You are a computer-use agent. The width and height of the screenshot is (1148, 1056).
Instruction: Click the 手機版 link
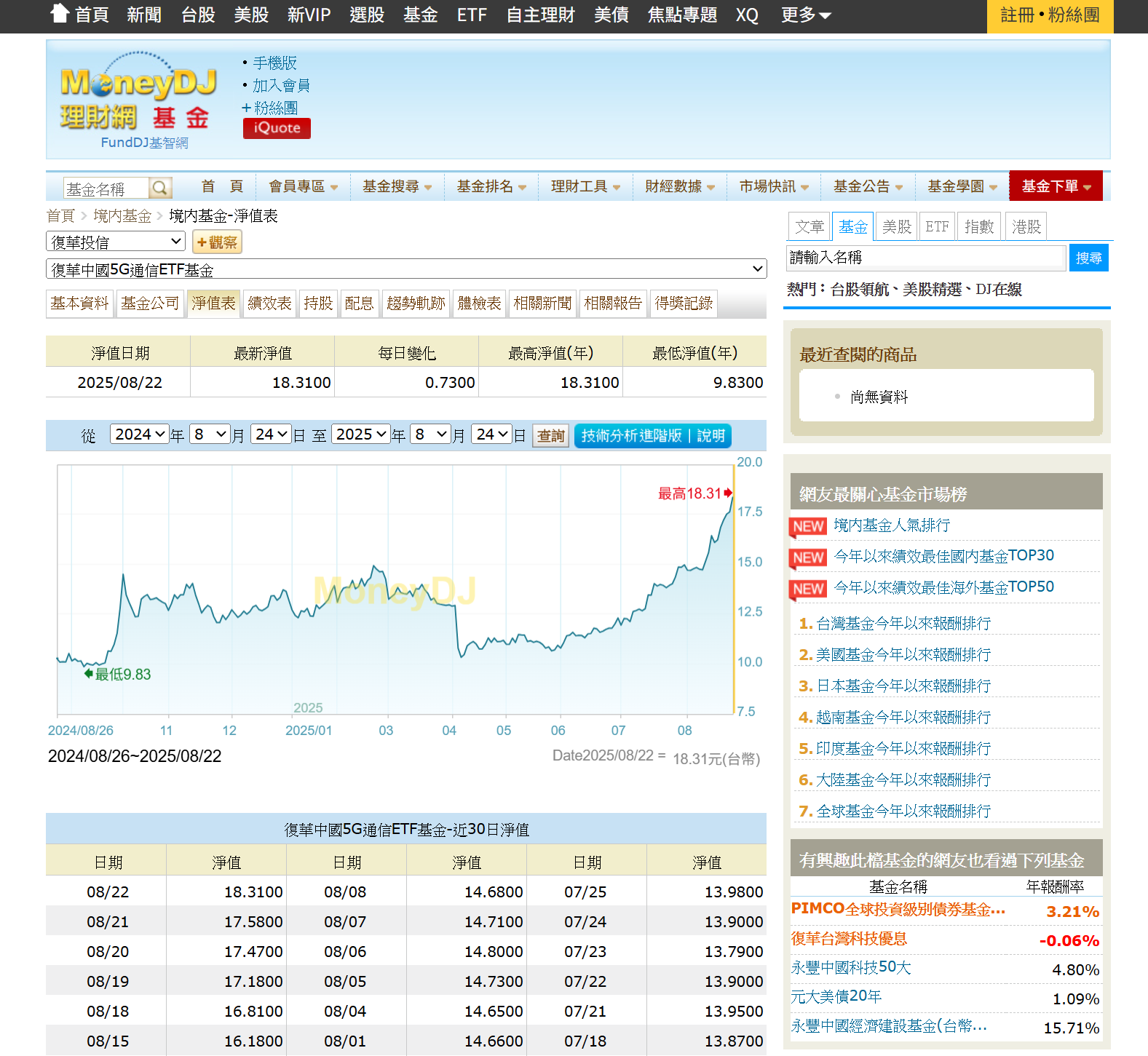click(274, 63)
